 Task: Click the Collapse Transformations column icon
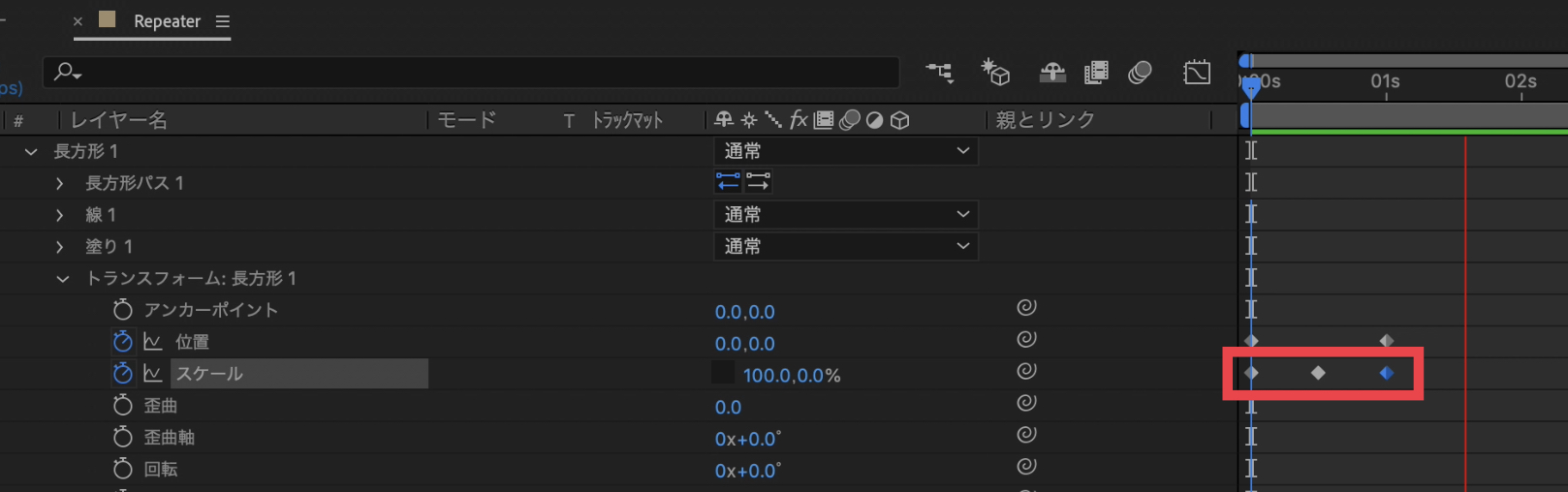(x=749, y=120)
